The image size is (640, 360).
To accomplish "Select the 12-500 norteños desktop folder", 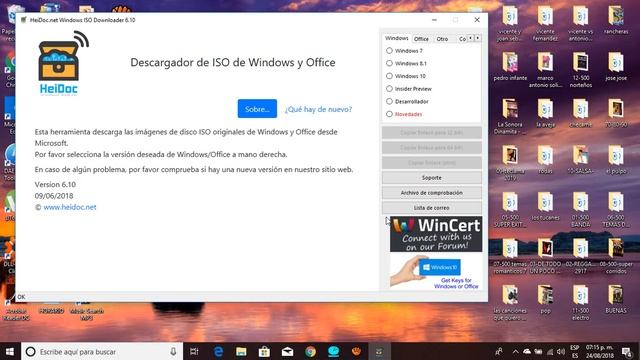I will pyautogui.click(x=580, y=70).
